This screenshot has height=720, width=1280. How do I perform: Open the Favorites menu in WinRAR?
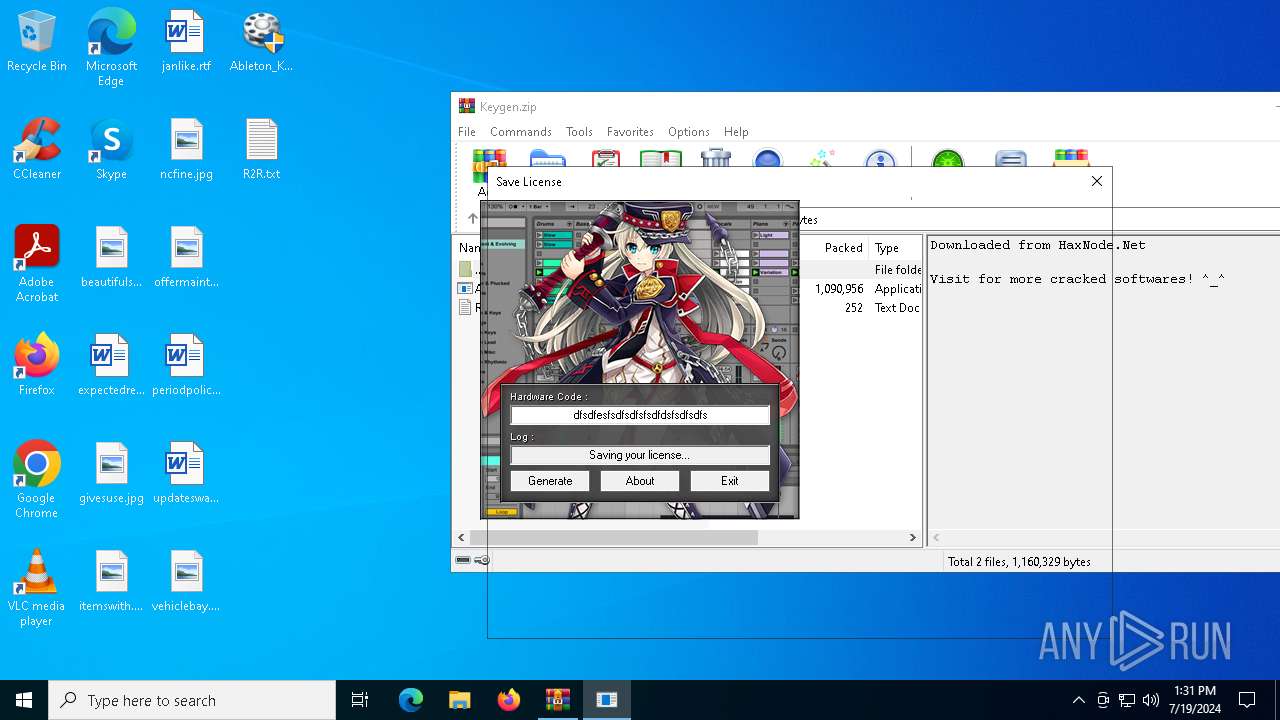pos(630,131)
